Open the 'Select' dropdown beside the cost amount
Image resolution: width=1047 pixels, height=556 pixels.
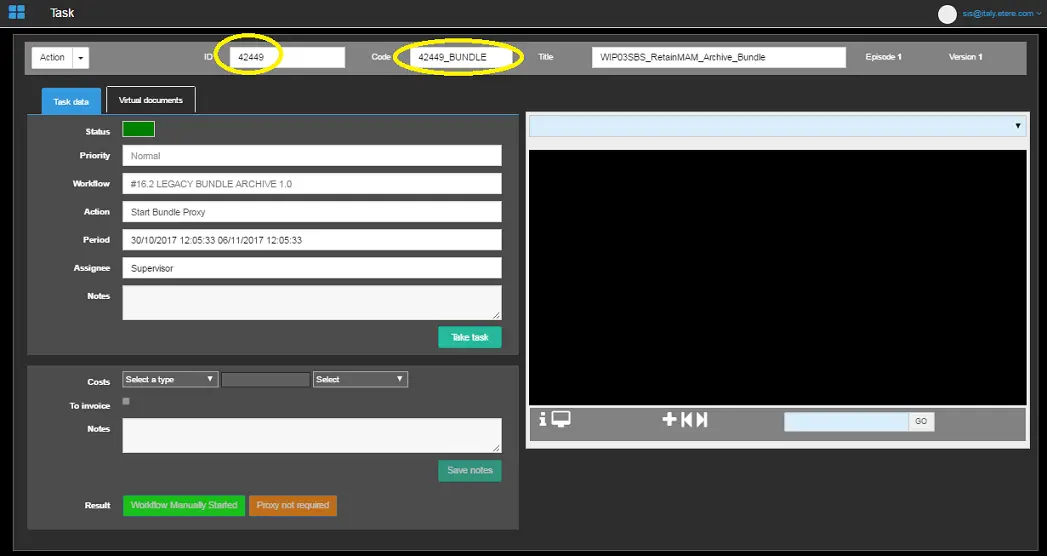coord(359,380)
